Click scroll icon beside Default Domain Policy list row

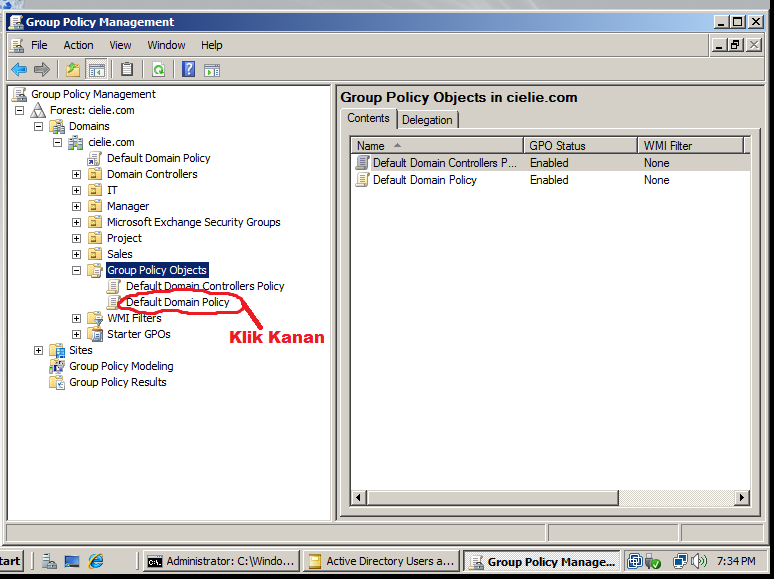click(x=362, y=180)
